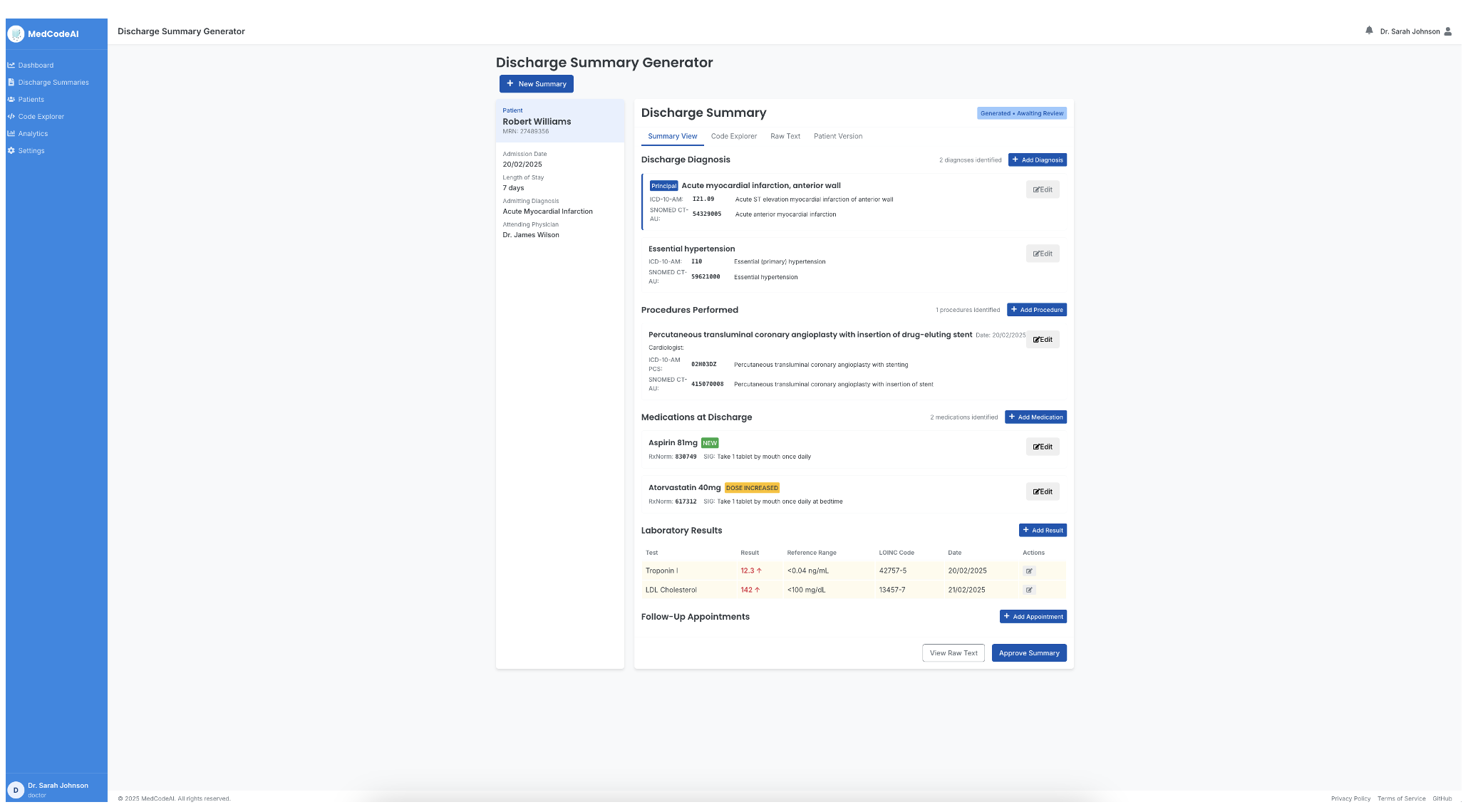Viewport: 1478px width, 812px height.
Task: Open the Privacy Policy link
Action: [x=1350, y=798]
